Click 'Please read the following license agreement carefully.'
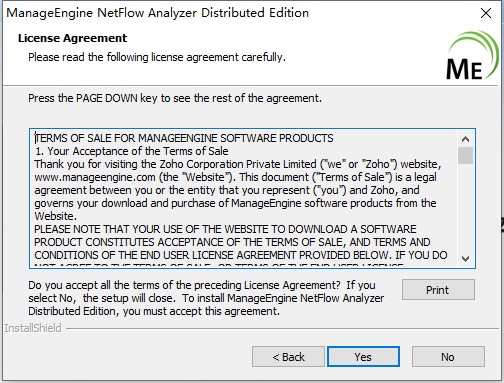 point(157,57)
